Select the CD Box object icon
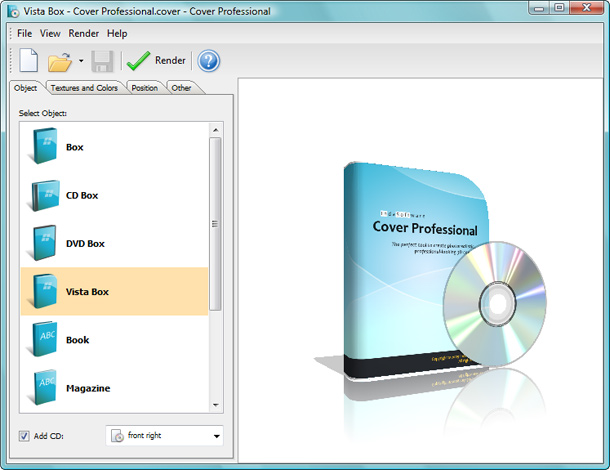The height and width of the screenshot is (470, 610). (x=44, y=195)
